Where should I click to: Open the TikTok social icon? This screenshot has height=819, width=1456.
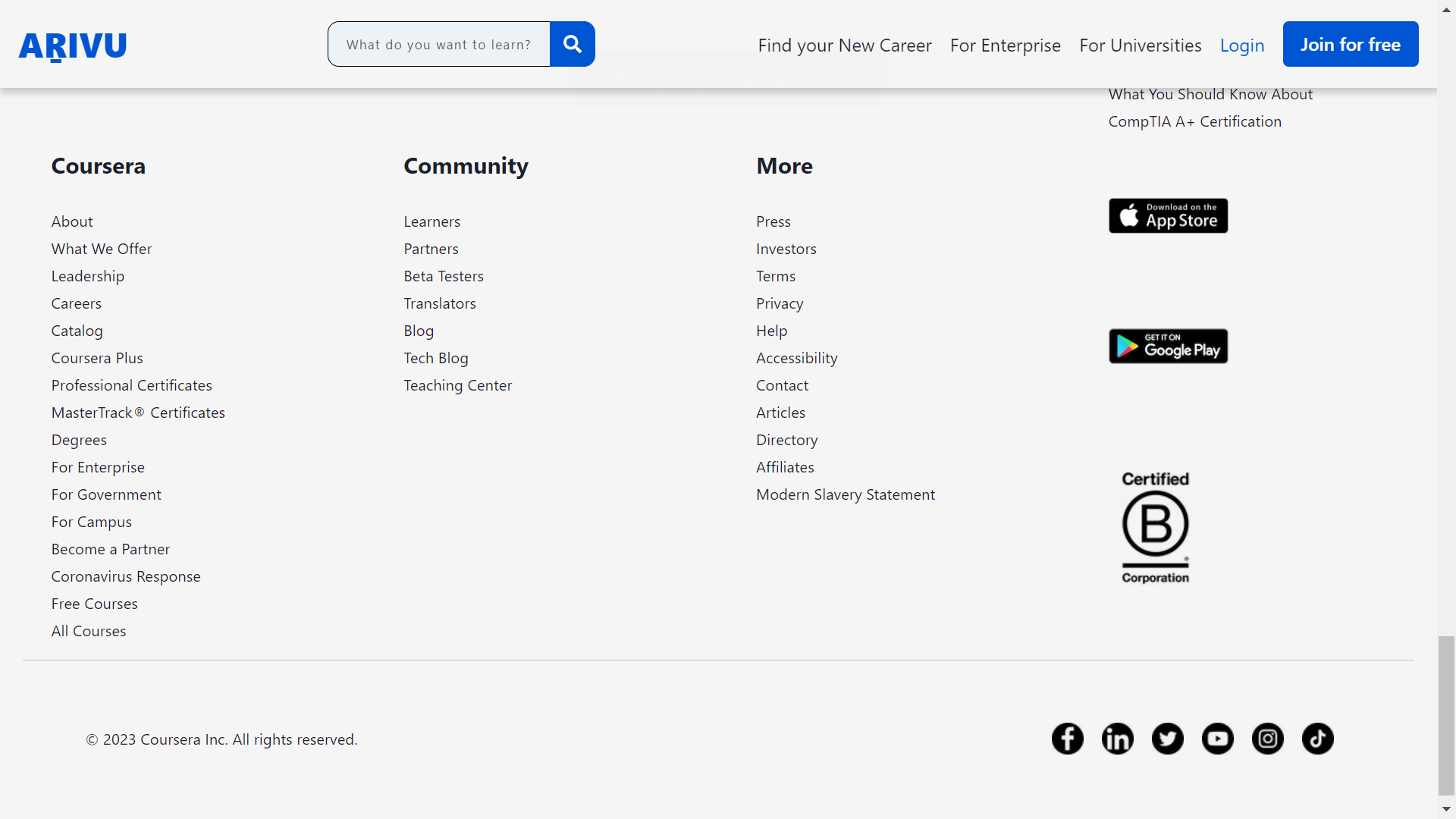tap(1317, 739)
